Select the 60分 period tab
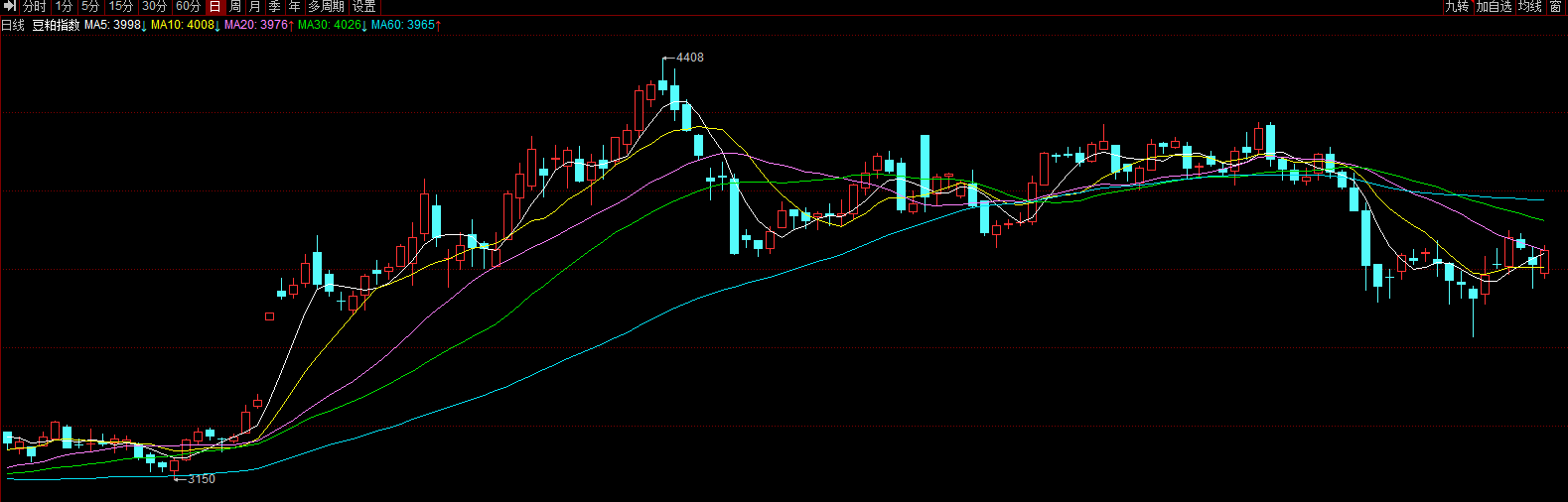 point(188,6)
